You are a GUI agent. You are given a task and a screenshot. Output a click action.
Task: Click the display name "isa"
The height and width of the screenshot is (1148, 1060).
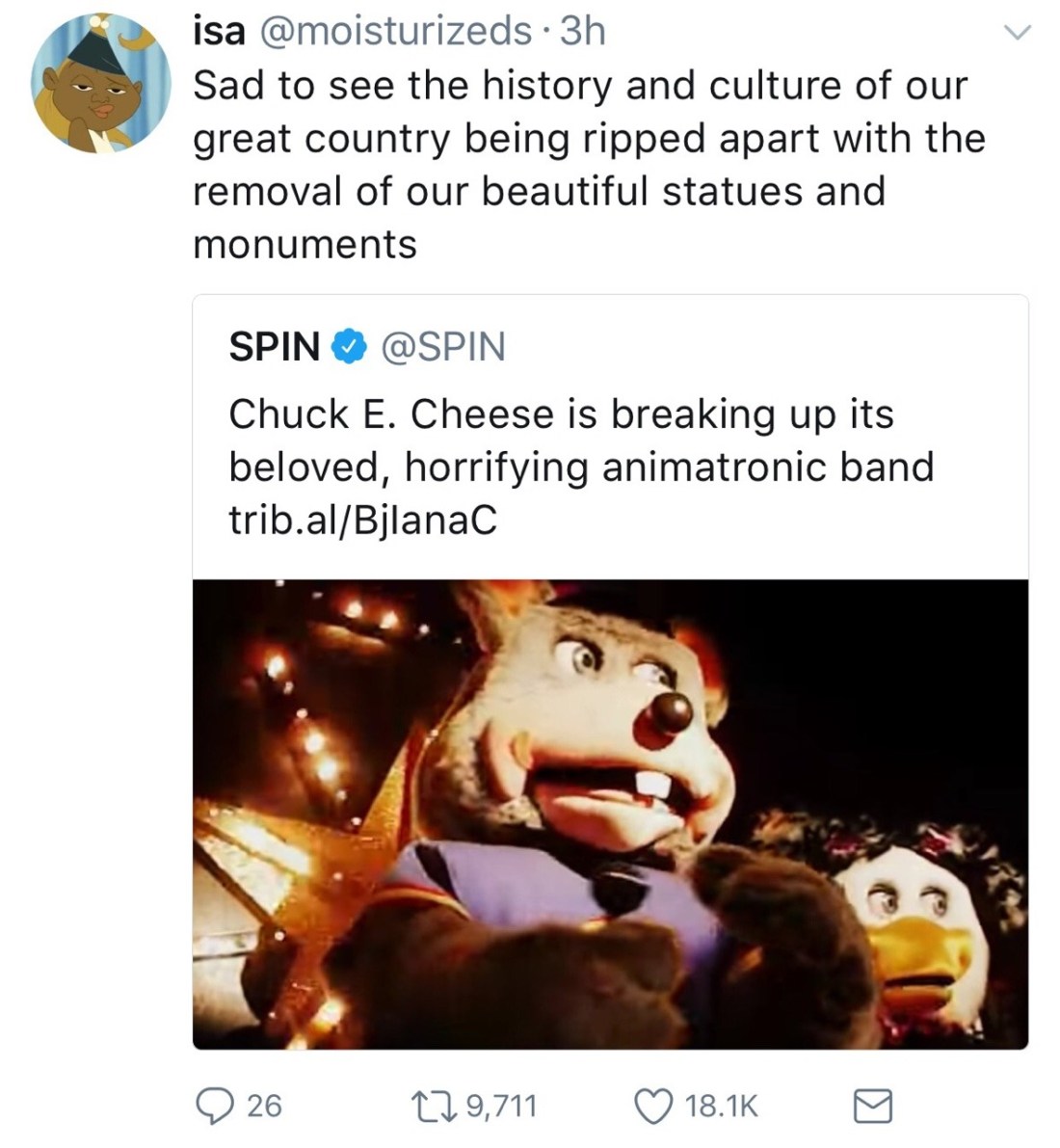[x=218, y=33]
